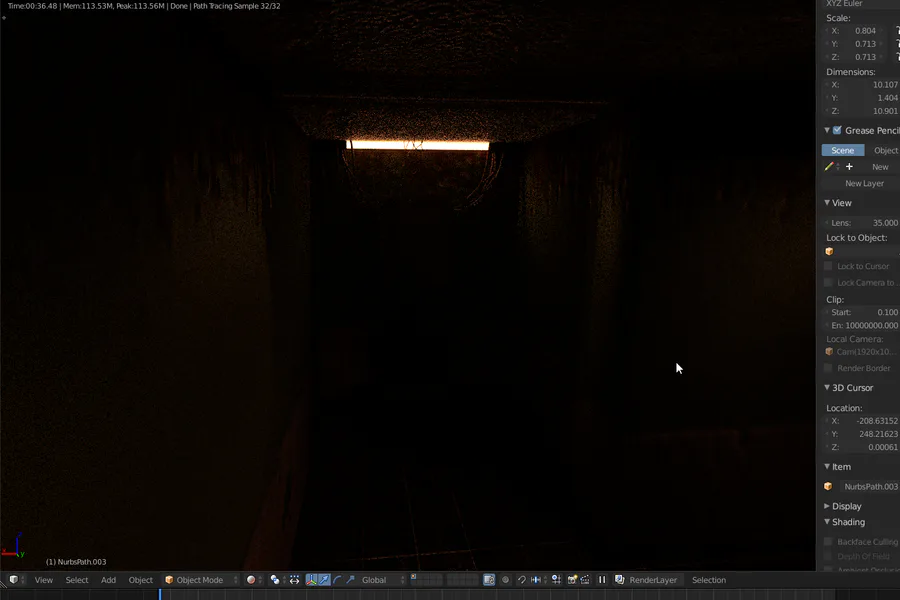Open the Global orientation dropdown
Image resolution: width=900 pixels, height=600 pixels.
tap(382, 580)
